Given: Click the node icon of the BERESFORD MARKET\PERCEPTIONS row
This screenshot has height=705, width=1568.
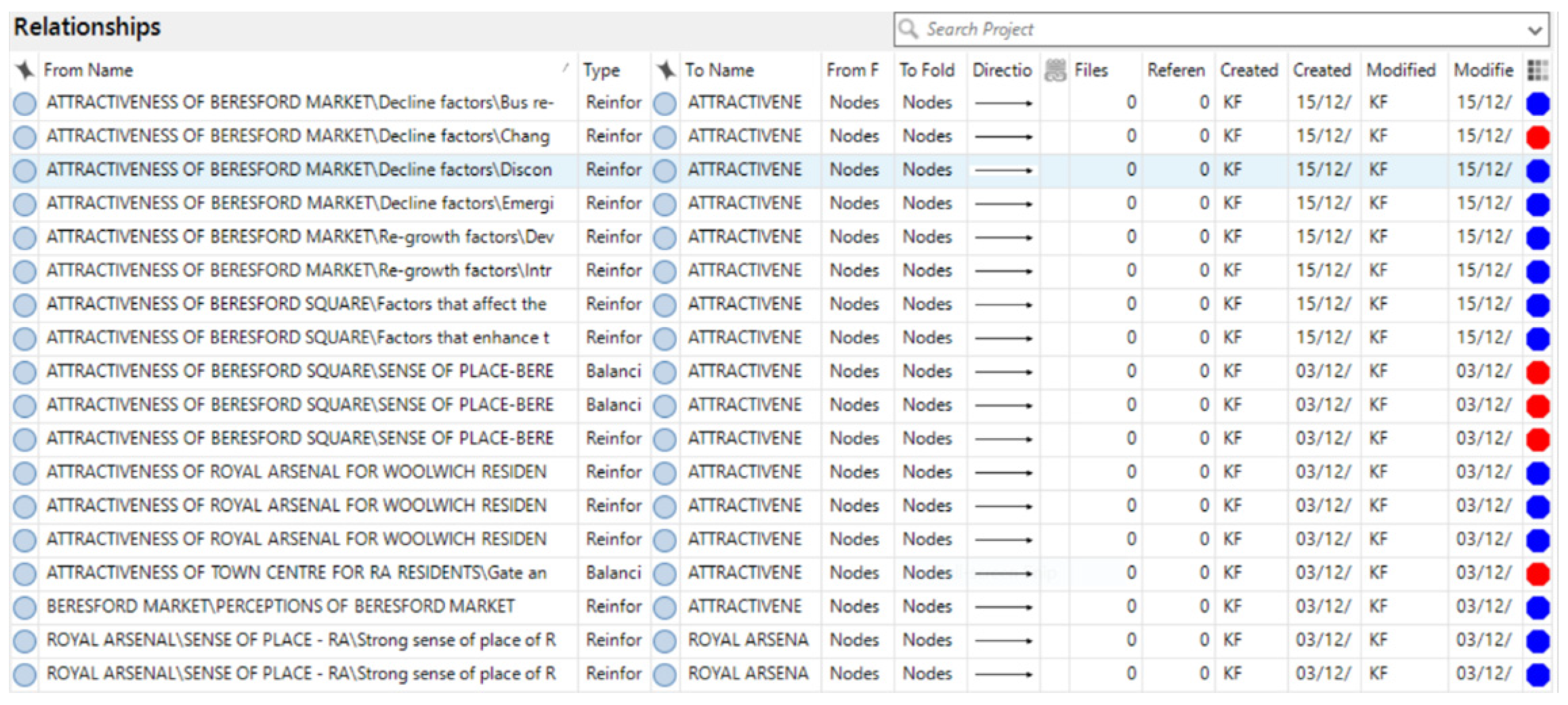Looking at the screenshot, I should [25, 607].
